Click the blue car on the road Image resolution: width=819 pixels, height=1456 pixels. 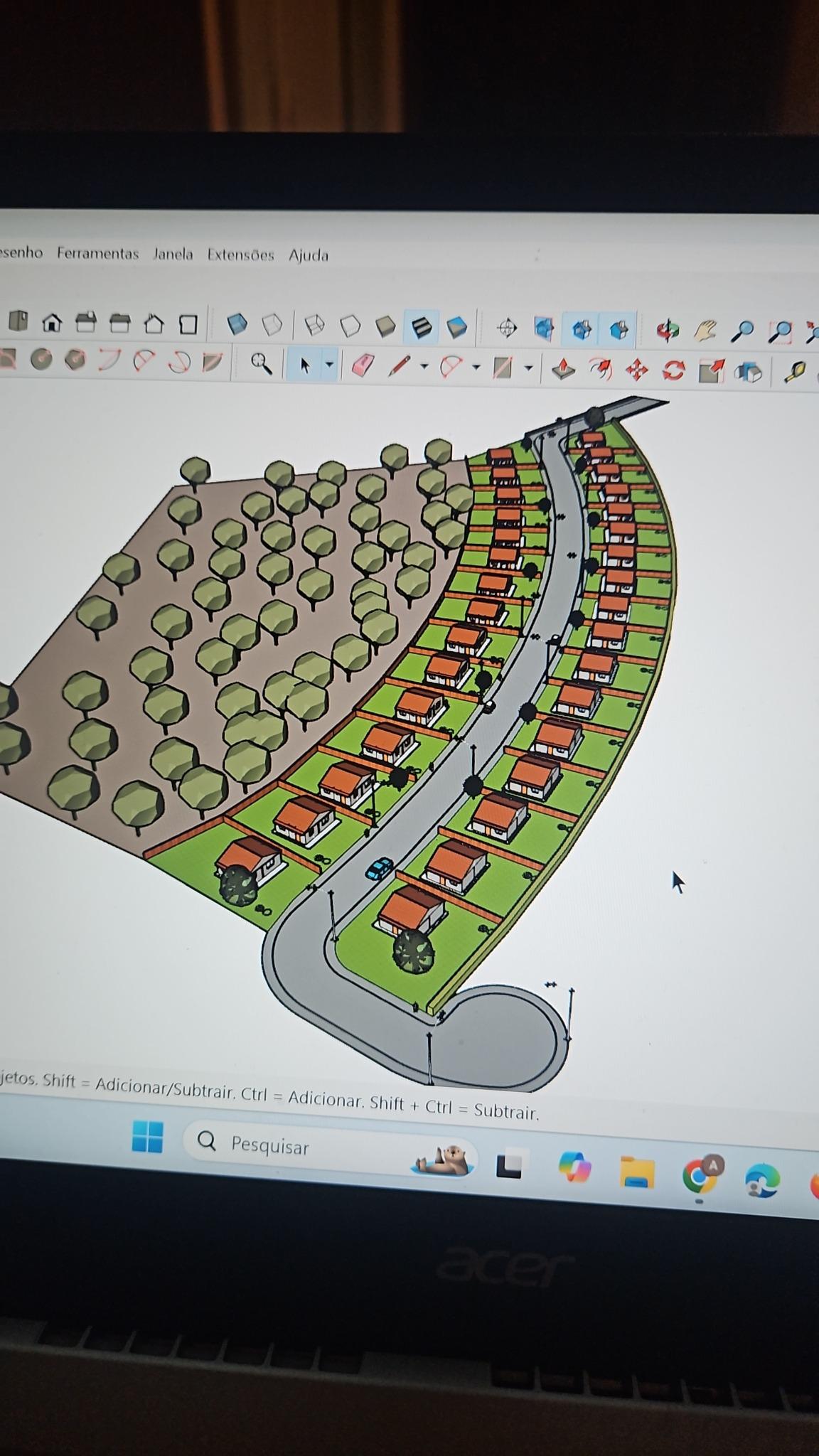coord(379,867)
